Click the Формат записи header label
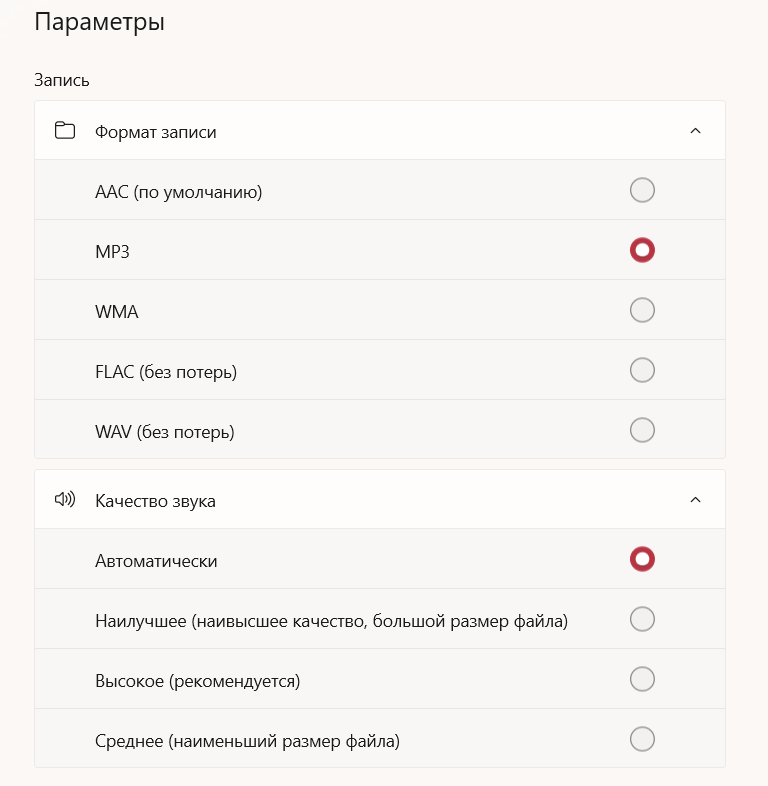This screenshot has height=786, width=768. (x=155, y=132)
